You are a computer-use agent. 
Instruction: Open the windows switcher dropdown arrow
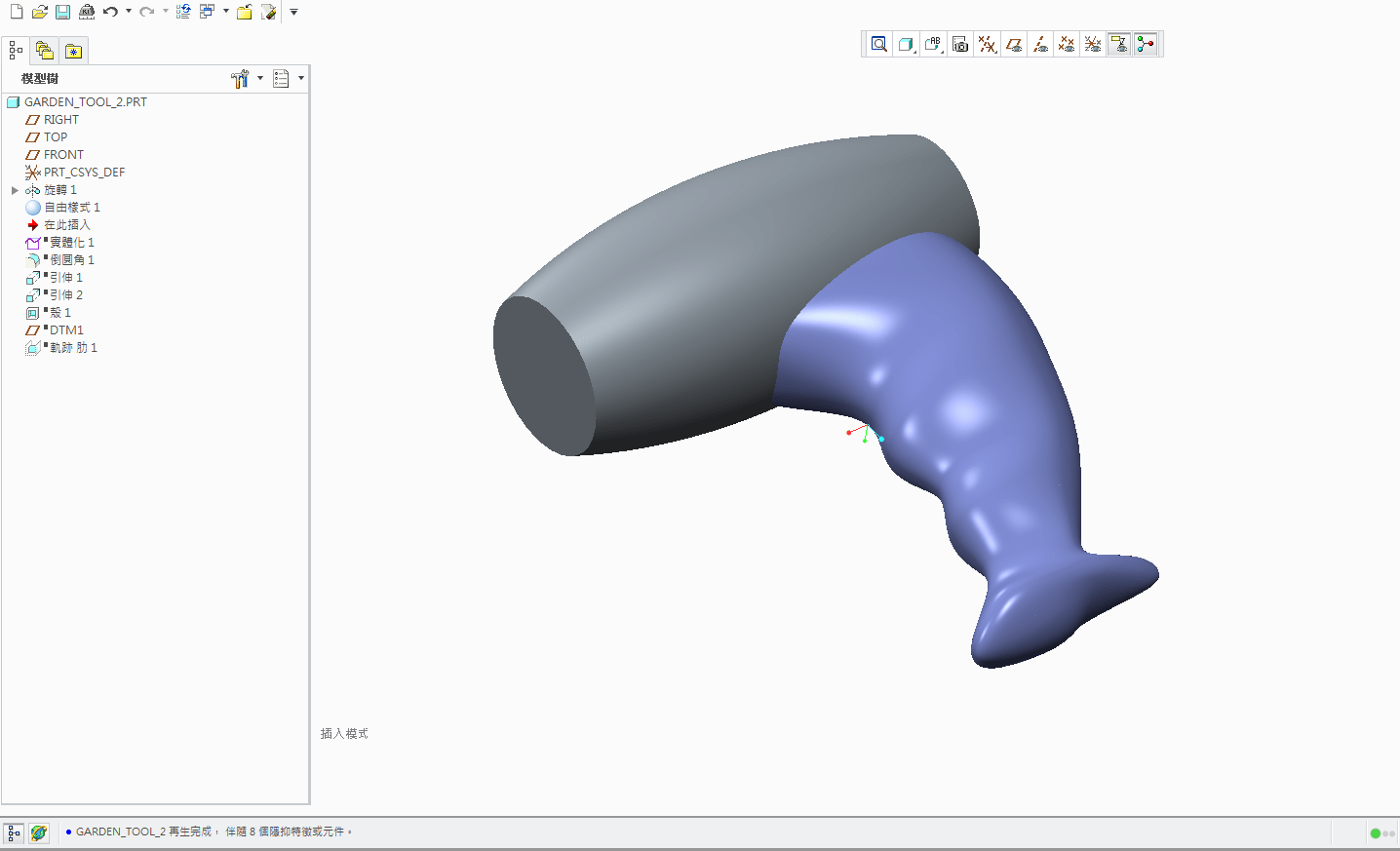(x=226, y=12)
